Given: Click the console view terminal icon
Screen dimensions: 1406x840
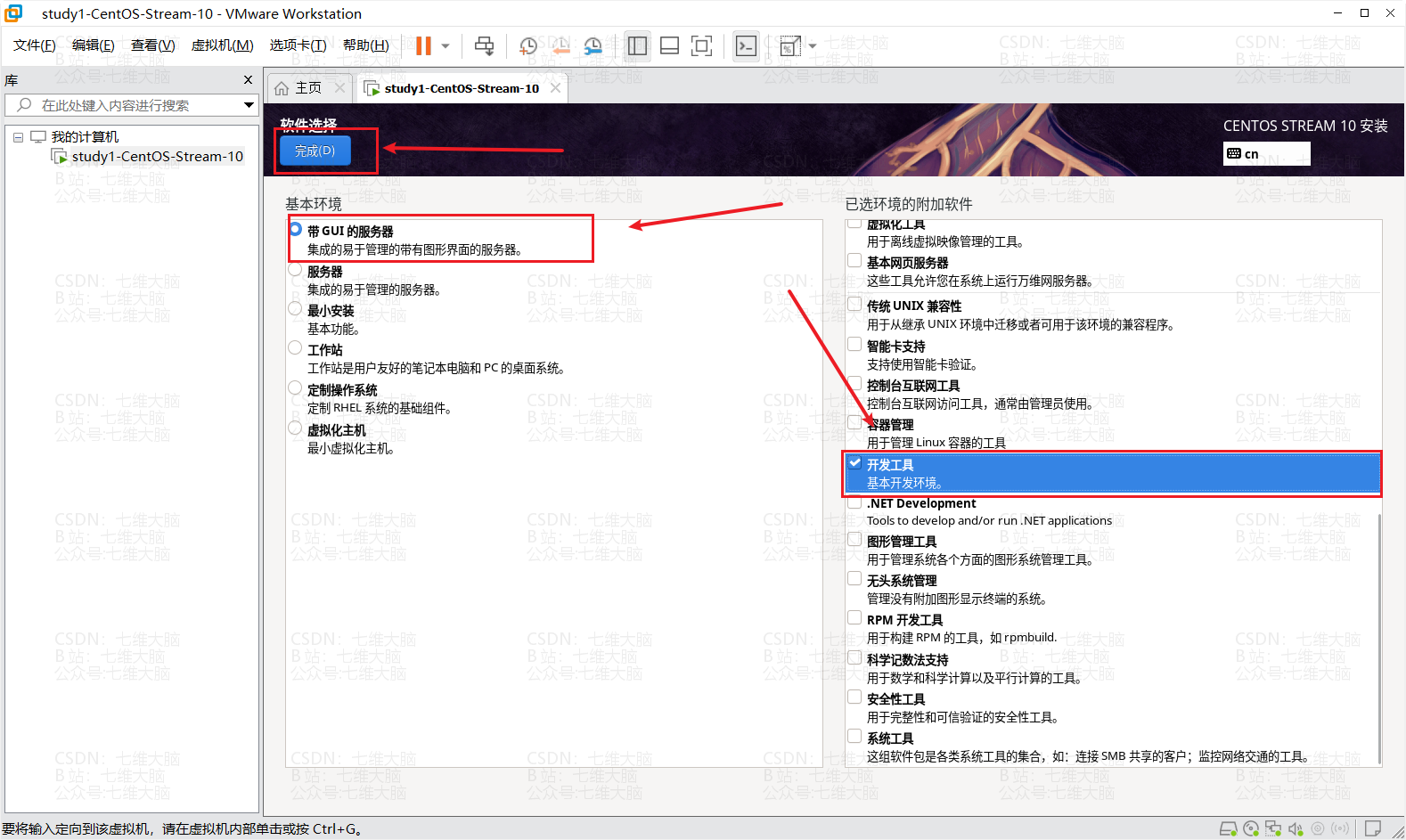Looking at the screenshot, I should pyautogui.click(x=746, y=45).
